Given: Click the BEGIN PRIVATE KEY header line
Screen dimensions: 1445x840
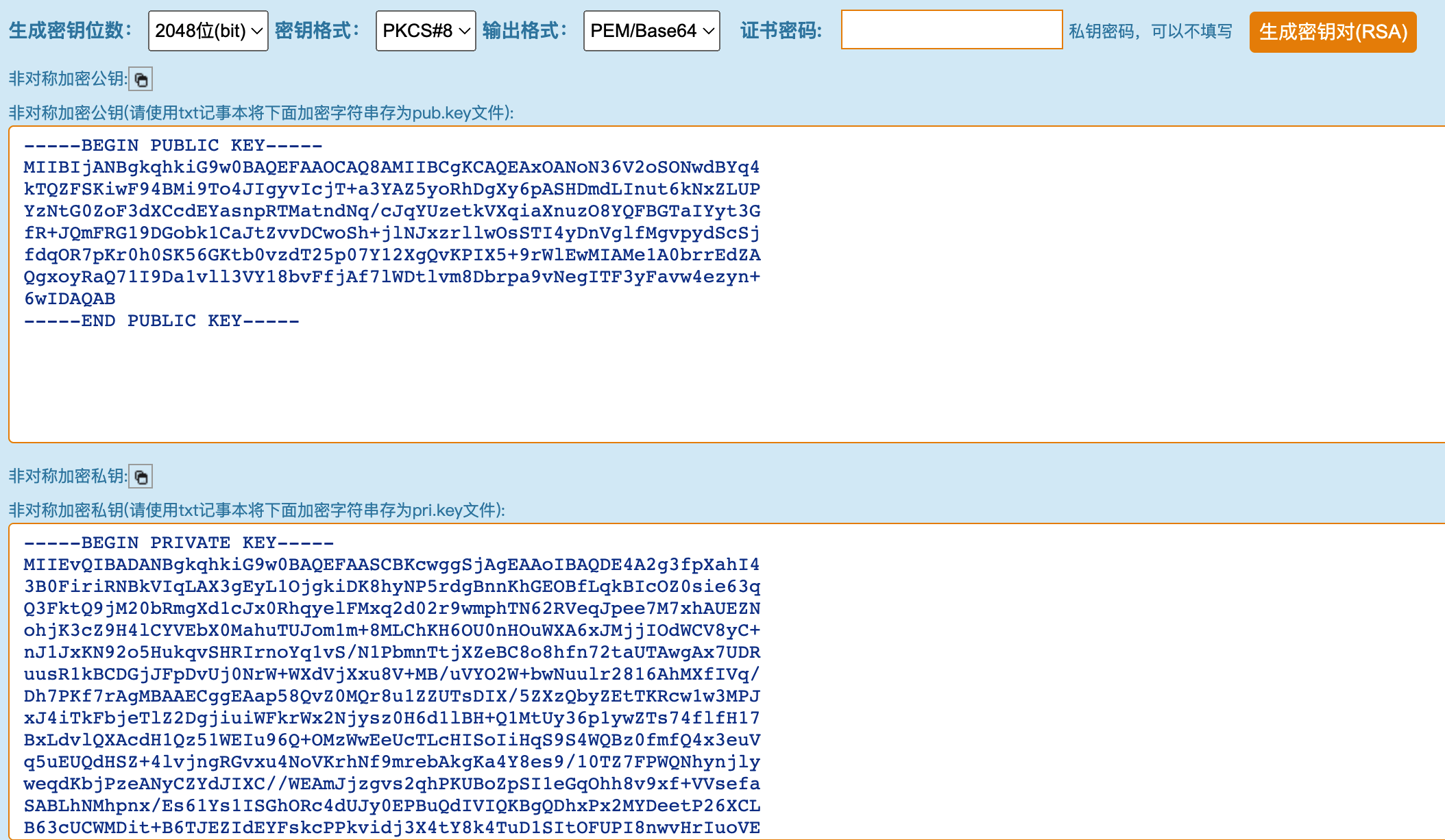Looking at the screenshot, I should 178,543.
